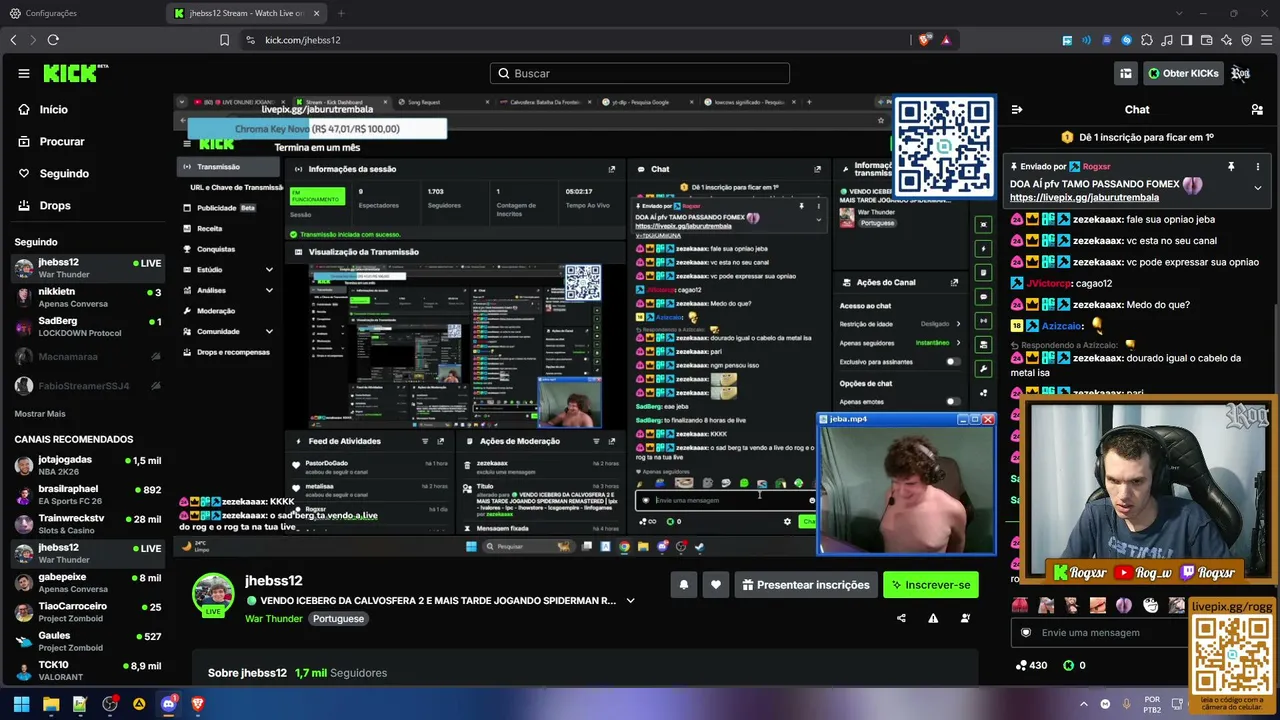Viewport: 1280px width, 720px height.
Task: Open the Brave VPN shield icon
Action: [1247, 40]
